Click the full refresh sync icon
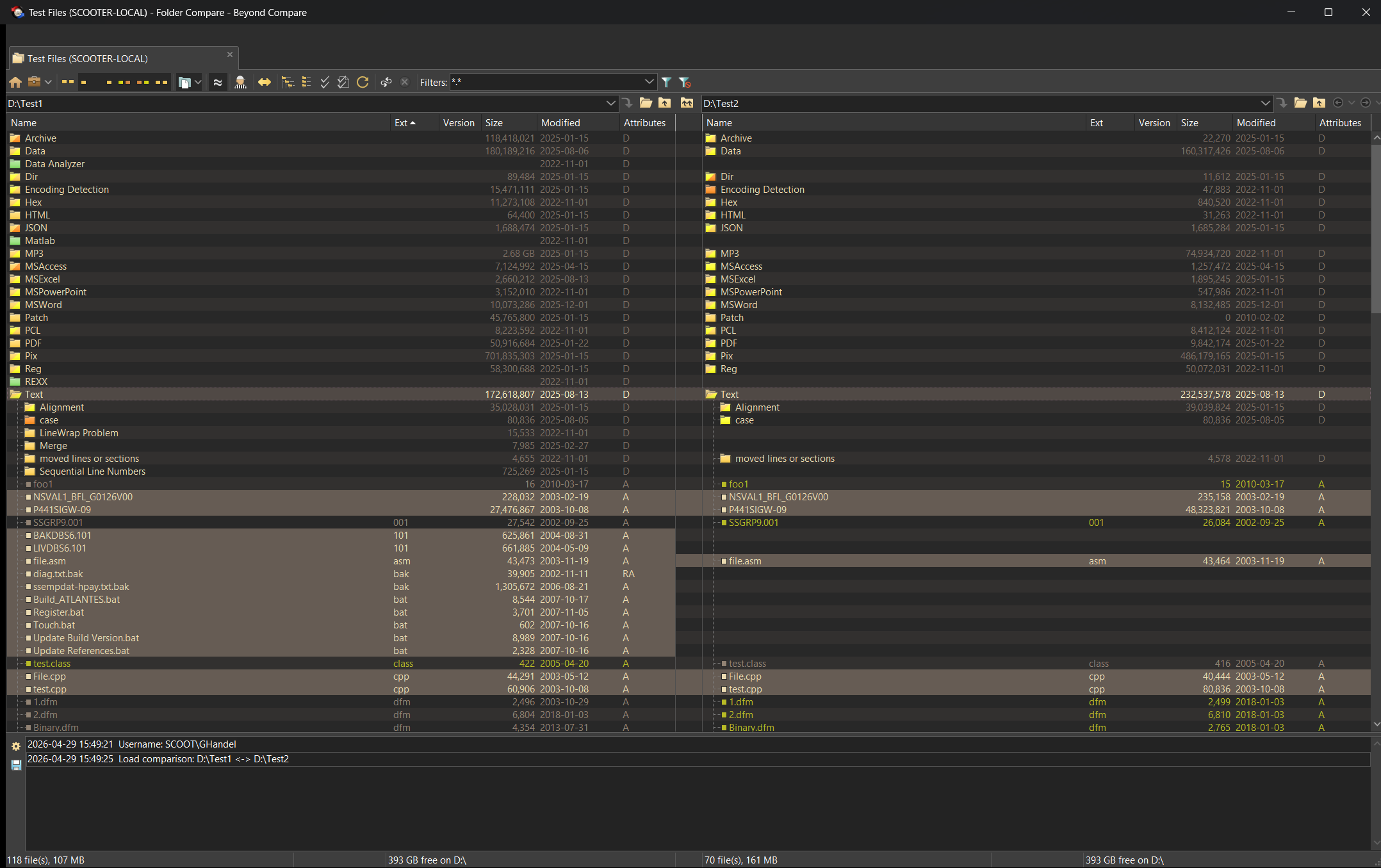1381x868 pixels. 386,82
